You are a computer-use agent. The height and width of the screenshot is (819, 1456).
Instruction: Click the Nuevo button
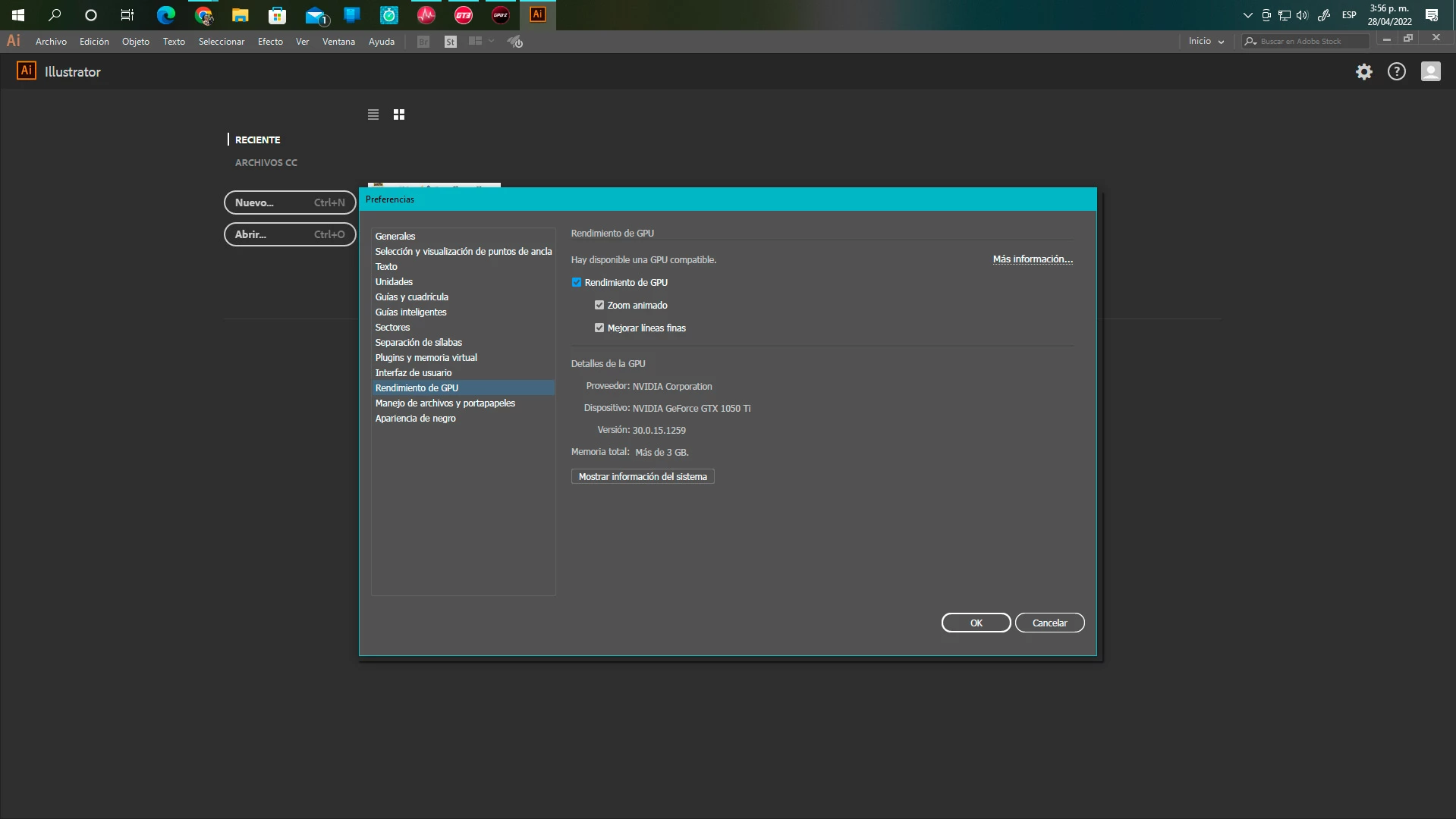[290, 202]
